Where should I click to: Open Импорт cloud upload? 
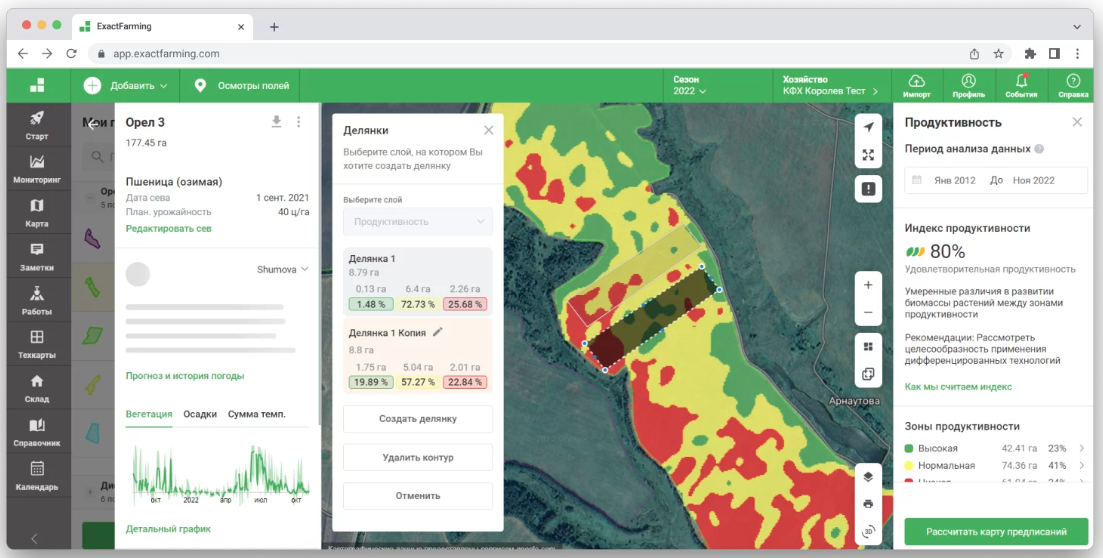[x=916, y=85]
